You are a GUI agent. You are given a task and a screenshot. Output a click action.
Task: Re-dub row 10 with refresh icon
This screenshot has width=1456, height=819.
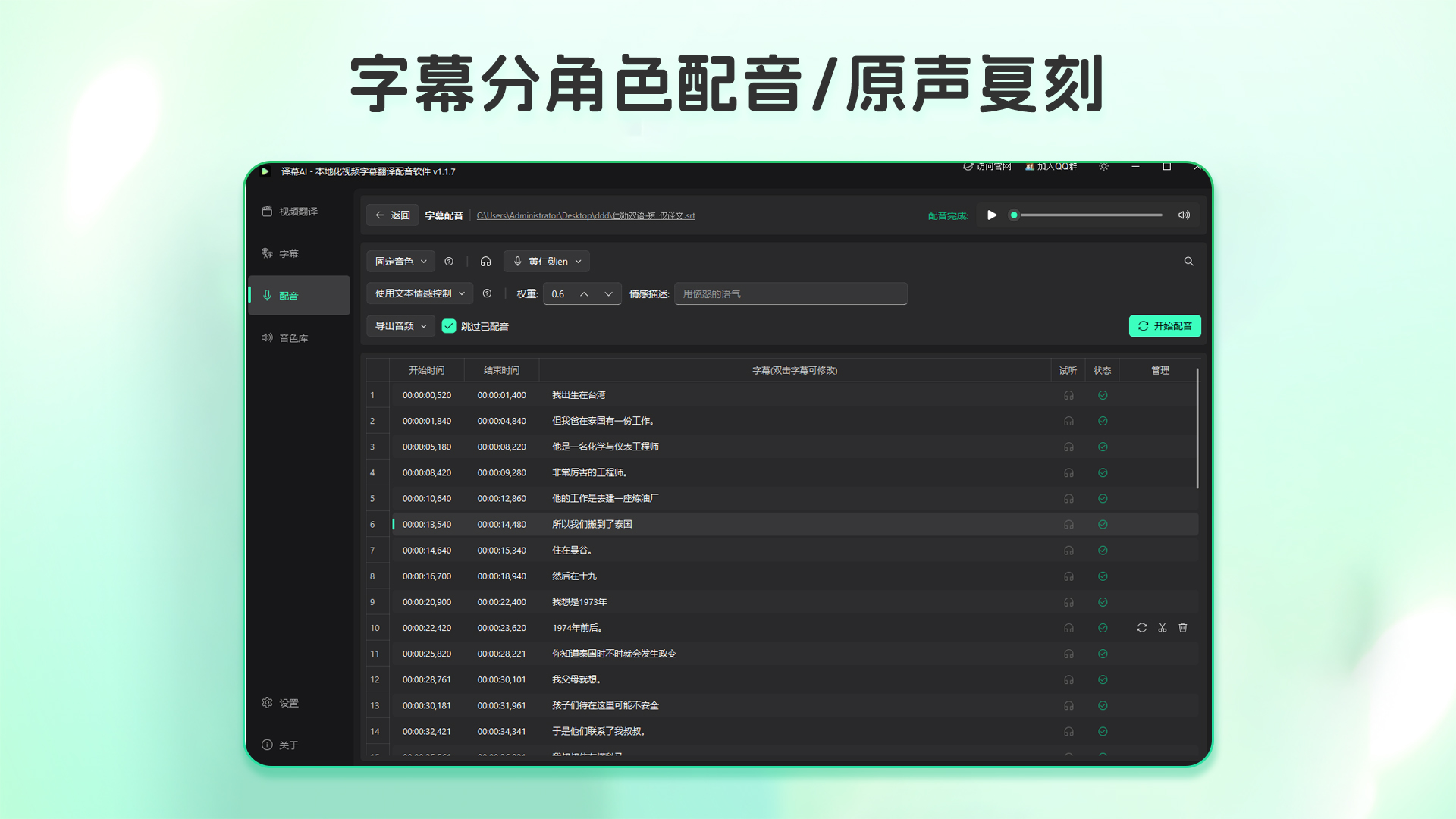coord(1141,628)
